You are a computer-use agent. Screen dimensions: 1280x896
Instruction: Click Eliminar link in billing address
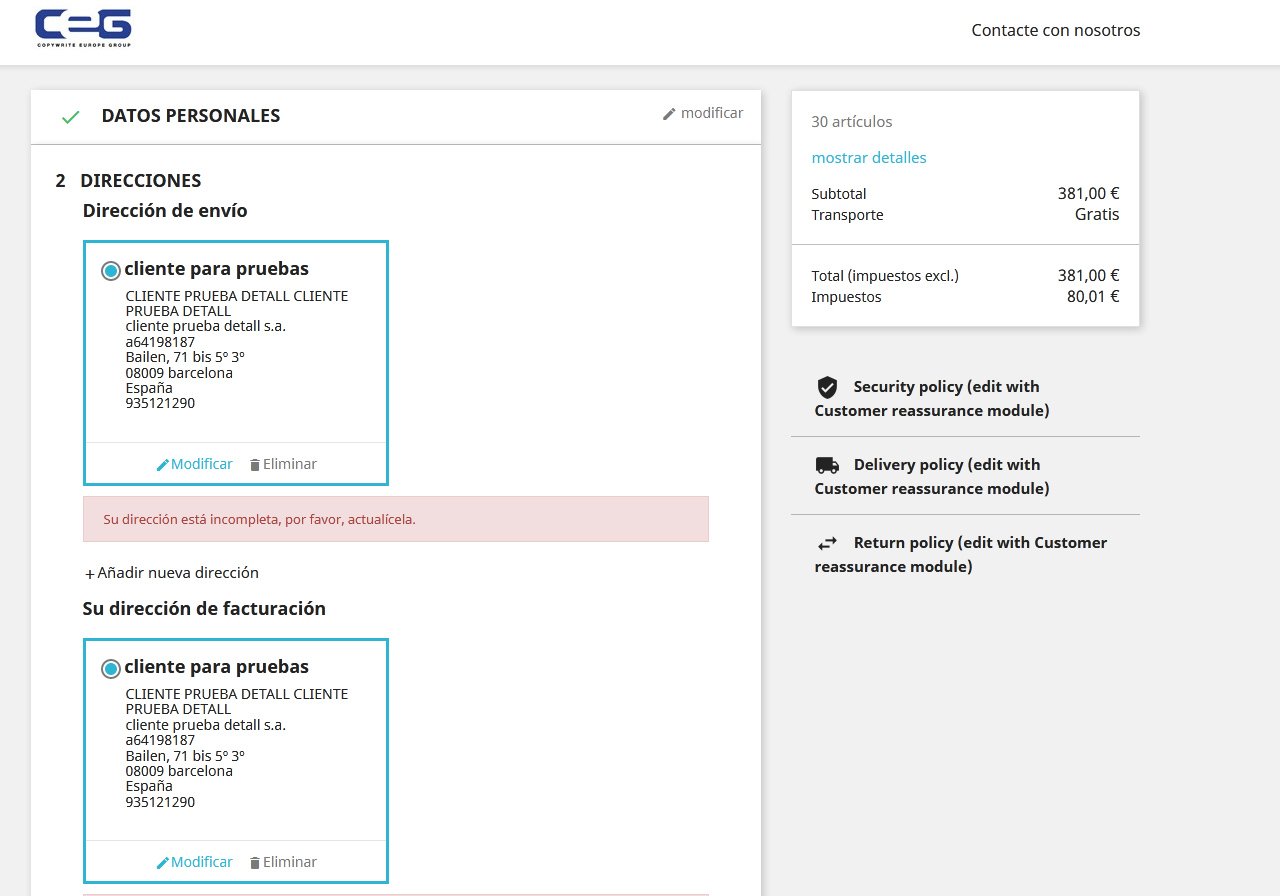pyautogui.click(x=289, y=862)
